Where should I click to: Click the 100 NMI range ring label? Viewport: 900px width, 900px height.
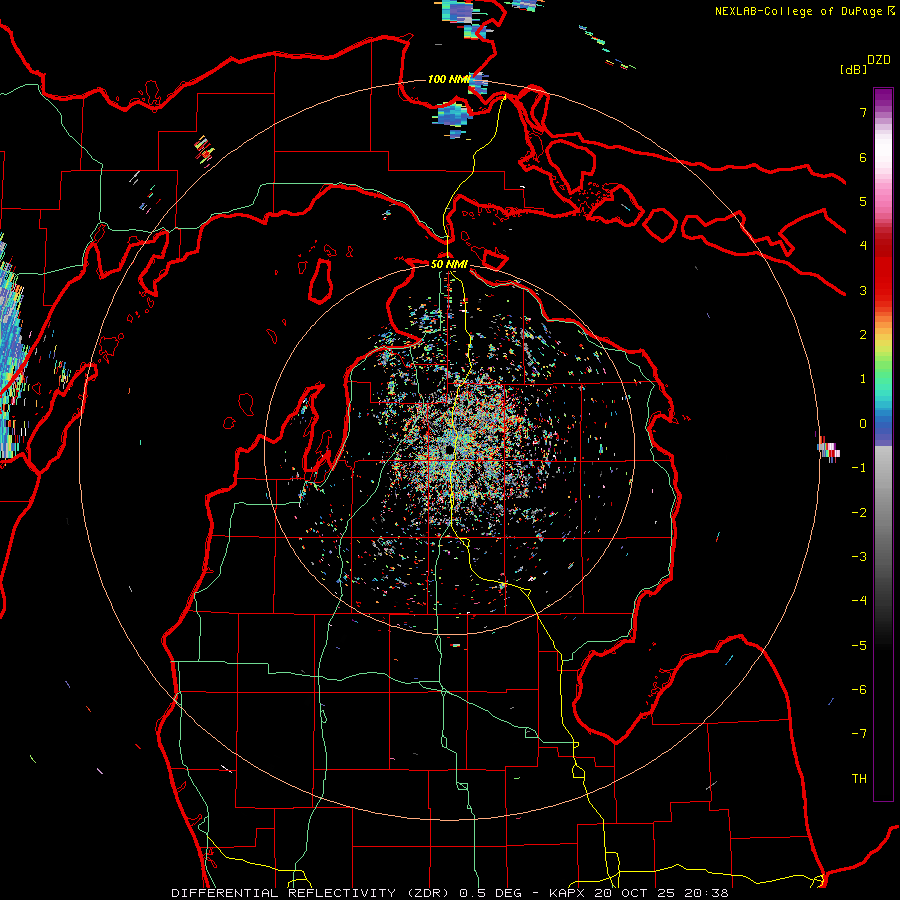(x=449, y=79)
